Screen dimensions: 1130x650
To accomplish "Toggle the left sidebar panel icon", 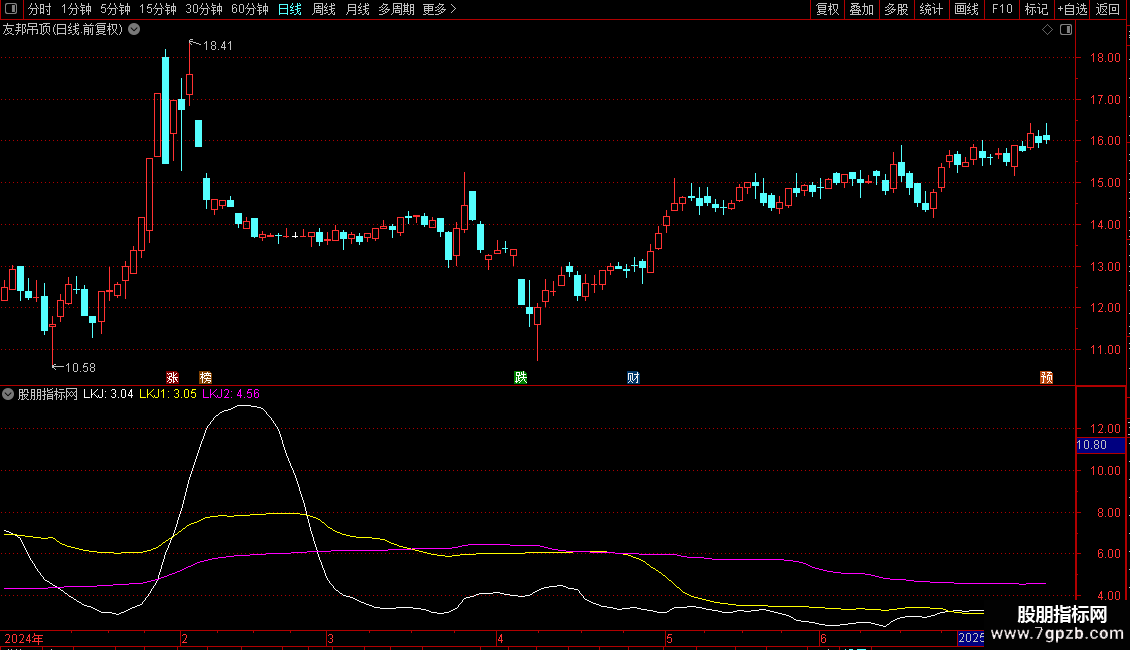I will [10, 9].
